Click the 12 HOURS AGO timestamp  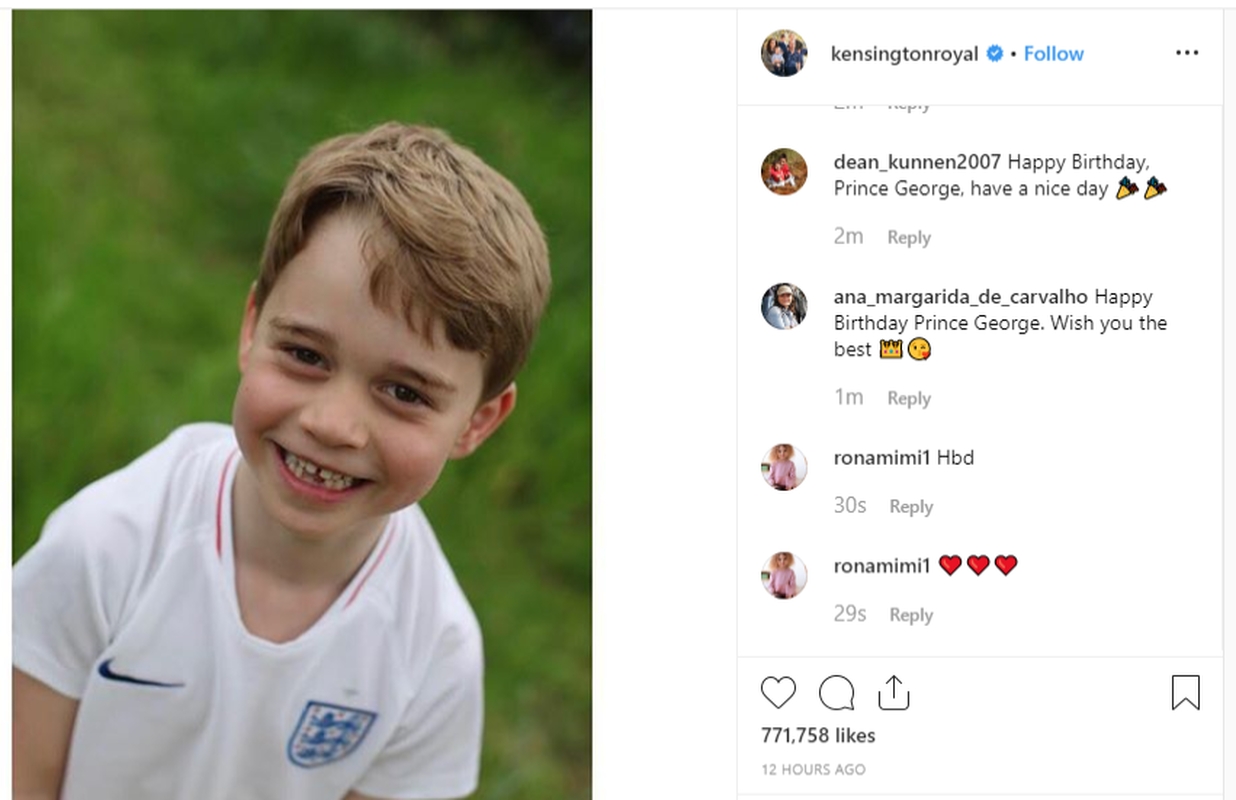tap(813, 769)
